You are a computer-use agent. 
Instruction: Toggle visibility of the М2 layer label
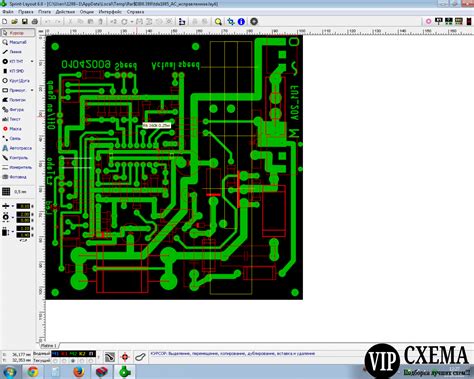click(x=73, y=354)
